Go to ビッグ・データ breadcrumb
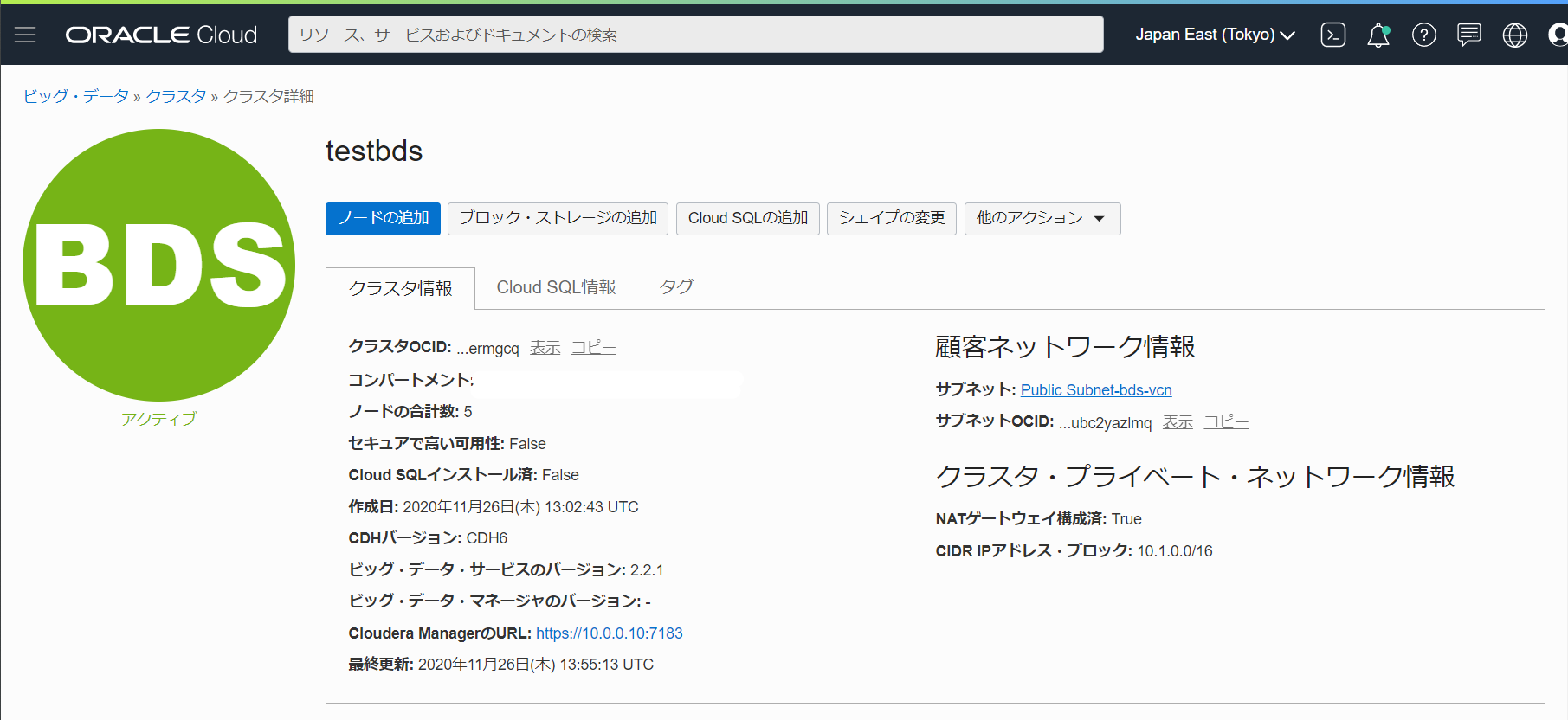The height and width of the screenshot is (720, 1568). pyautogui.click(x=76, y=96)
